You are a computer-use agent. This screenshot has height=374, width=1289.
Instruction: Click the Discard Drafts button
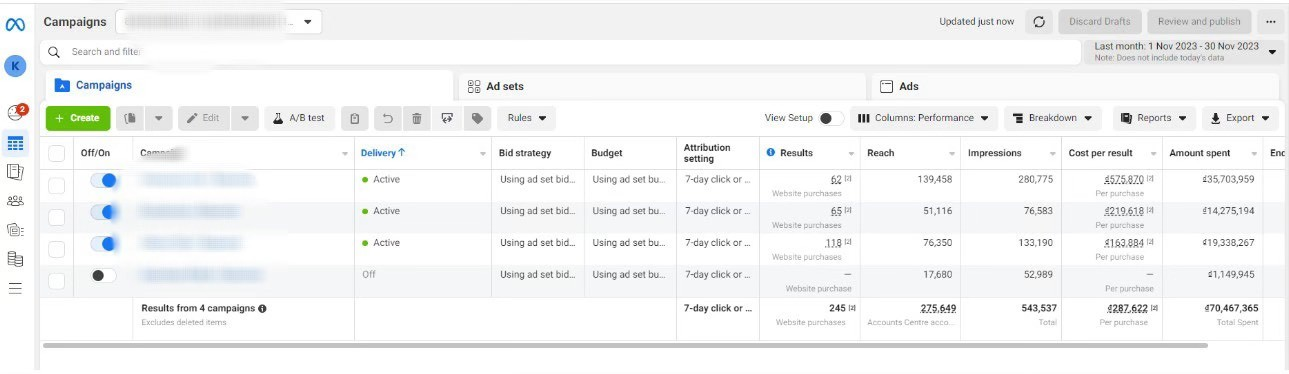click(1100, 21)
